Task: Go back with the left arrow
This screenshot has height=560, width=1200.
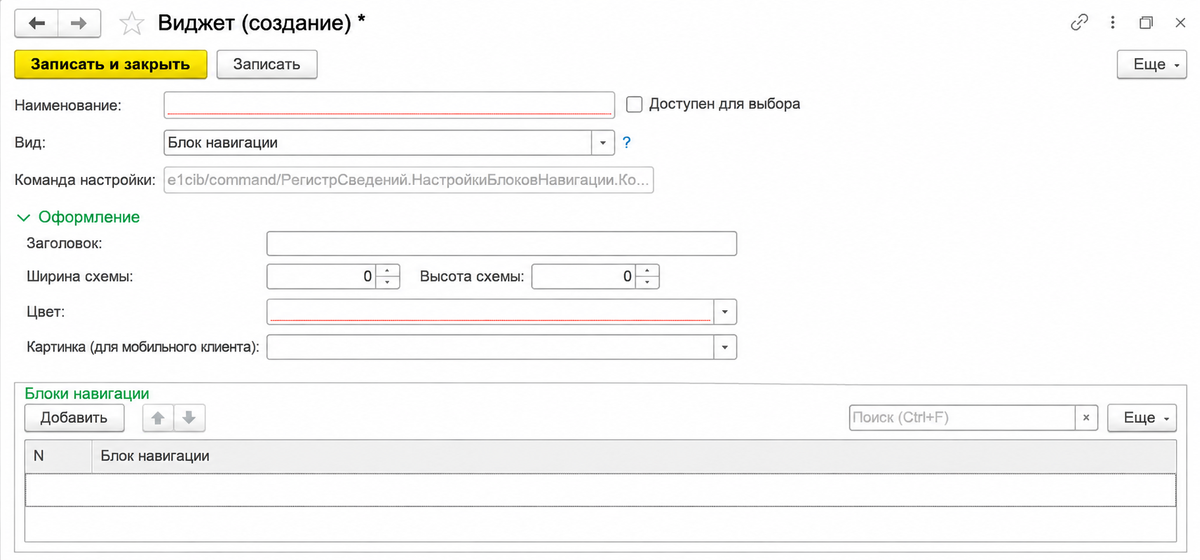Action: (x=38, y=23)
